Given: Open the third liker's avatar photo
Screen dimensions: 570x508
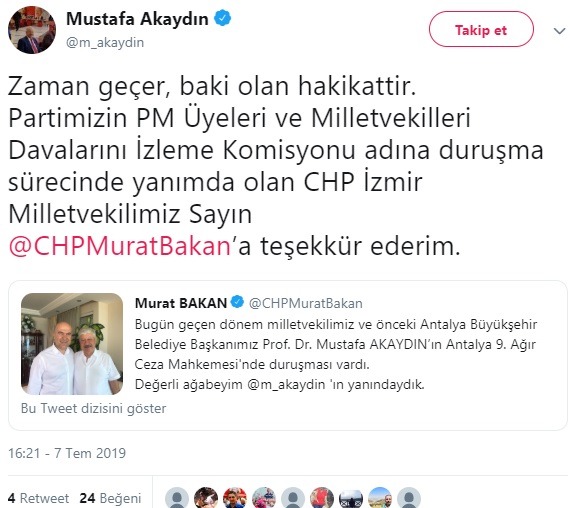Looking at the screenshot, I should [235, 498].
